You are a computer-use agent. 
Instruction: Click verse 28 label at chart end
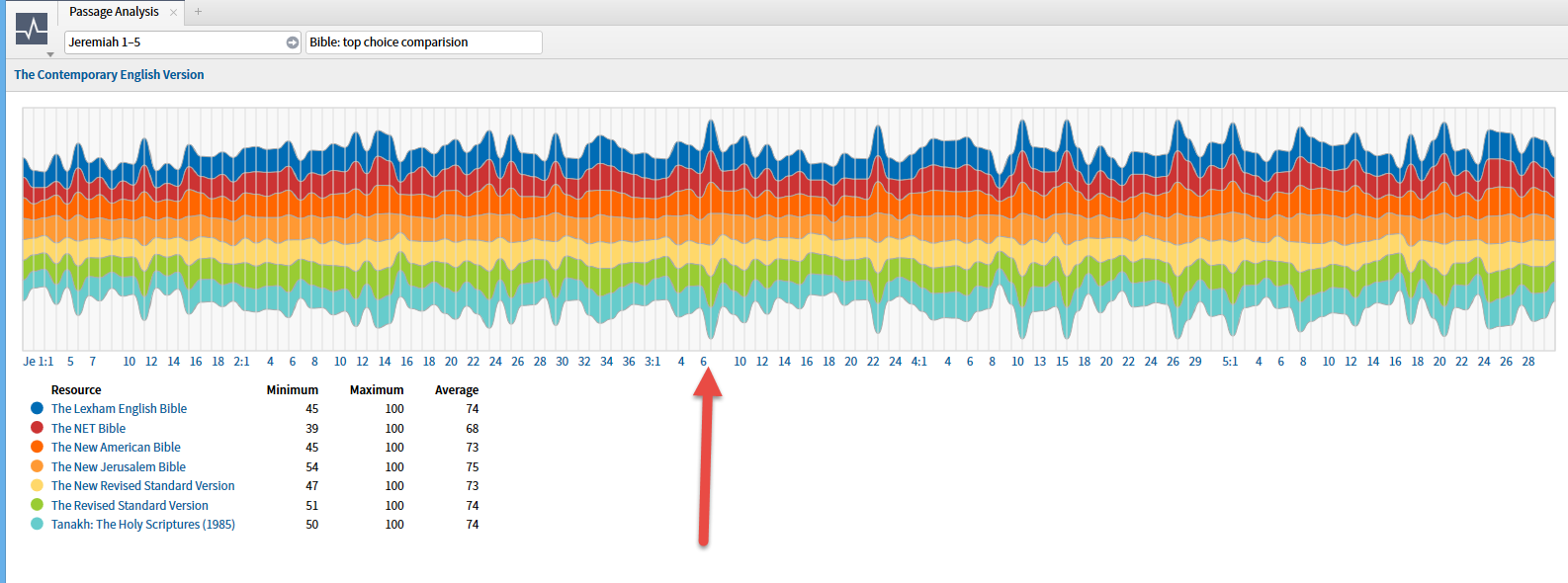click(x=1528, y=362)
